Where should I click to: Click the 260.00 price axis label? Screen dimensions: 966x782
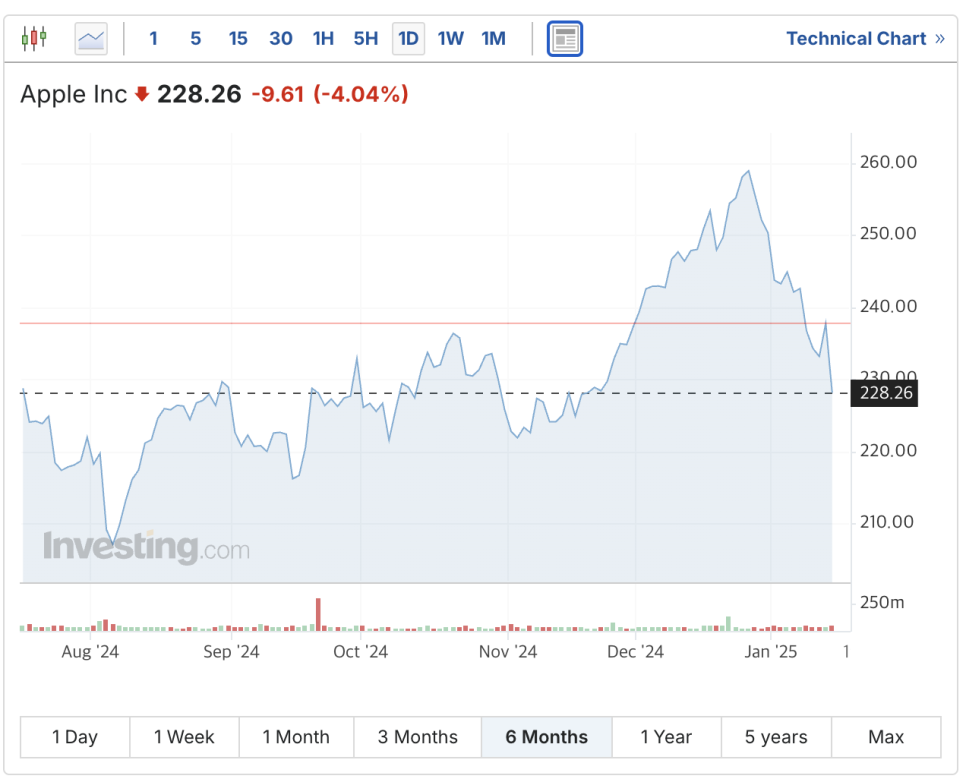888,162
